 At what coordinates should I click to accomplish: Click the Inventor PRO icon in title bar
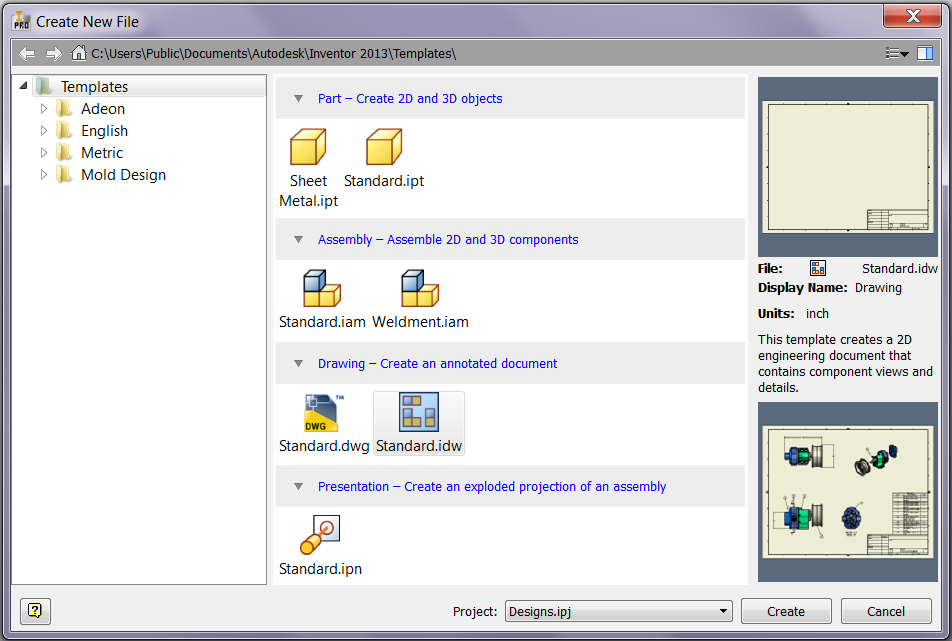21,21
